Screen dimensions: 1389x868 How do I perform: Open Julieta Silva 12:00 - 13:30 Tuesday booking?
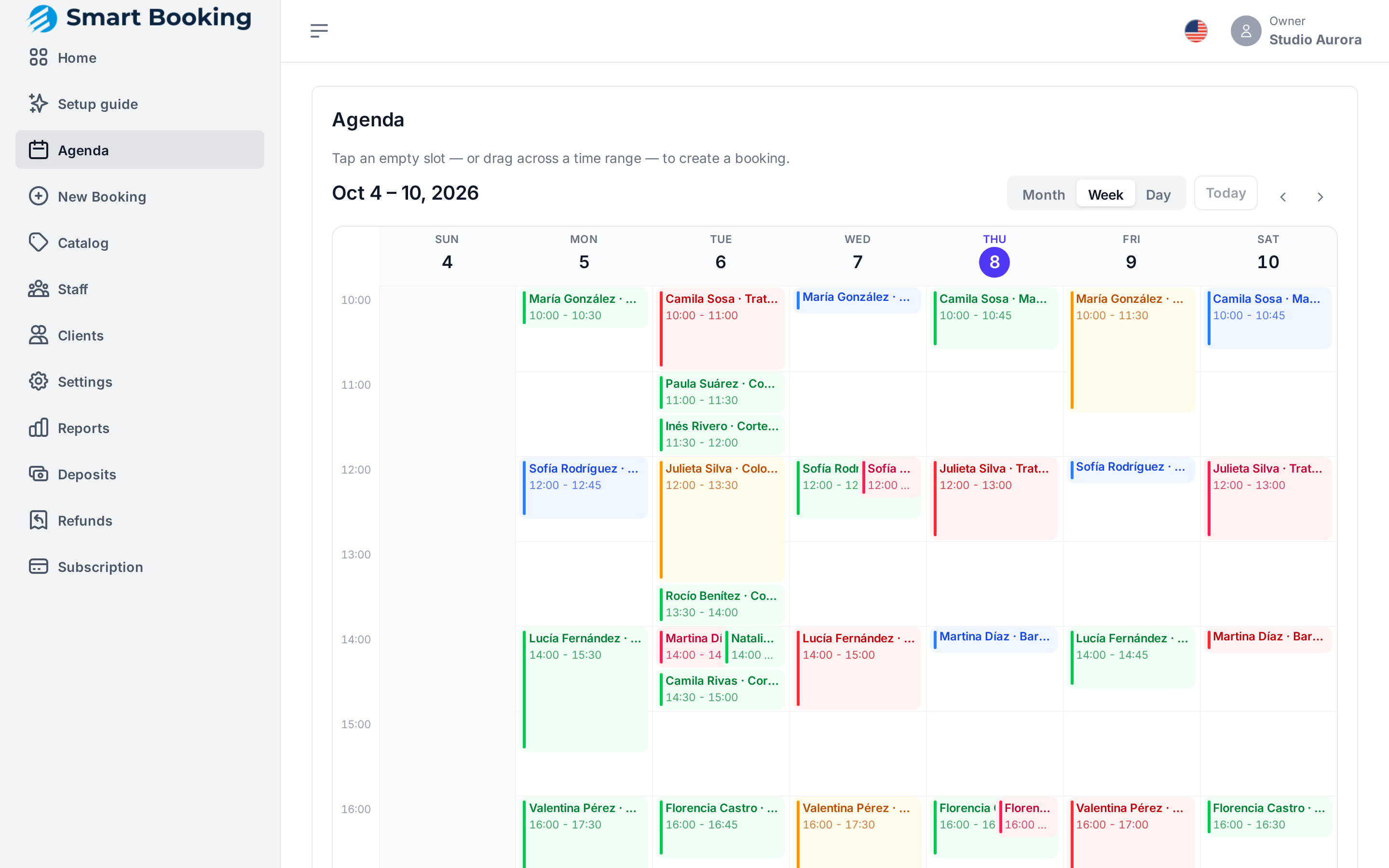click(721, 519)
